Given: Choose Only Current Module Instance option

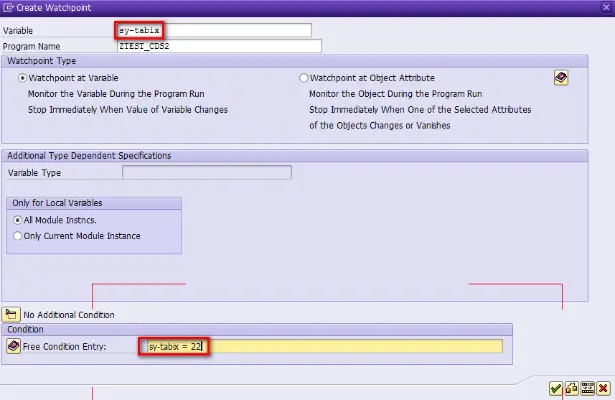Looking at the screenshot, I should coord(17,236).
